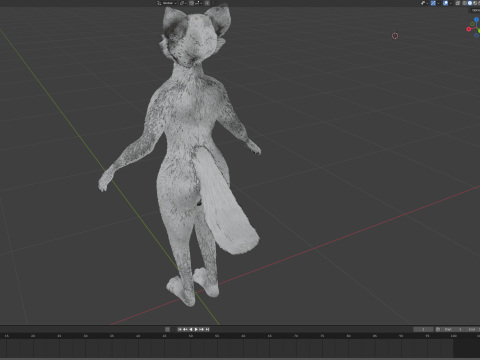The height and width of the screenshot is (360, 480).
Task: Expand the gizmo options dropdown arrow
Action: (x=438, y=3)
